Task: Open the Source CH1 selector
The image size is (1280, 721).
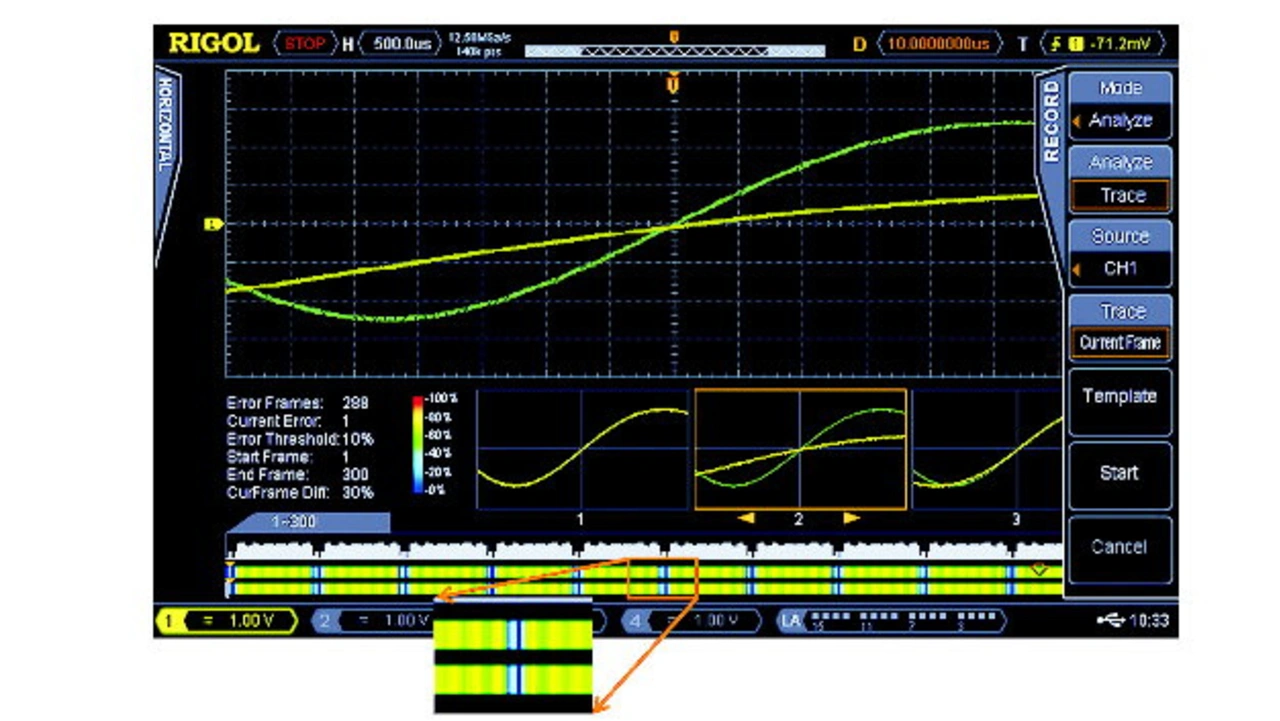Action: pyautogui.click(x=1120, y=253)
